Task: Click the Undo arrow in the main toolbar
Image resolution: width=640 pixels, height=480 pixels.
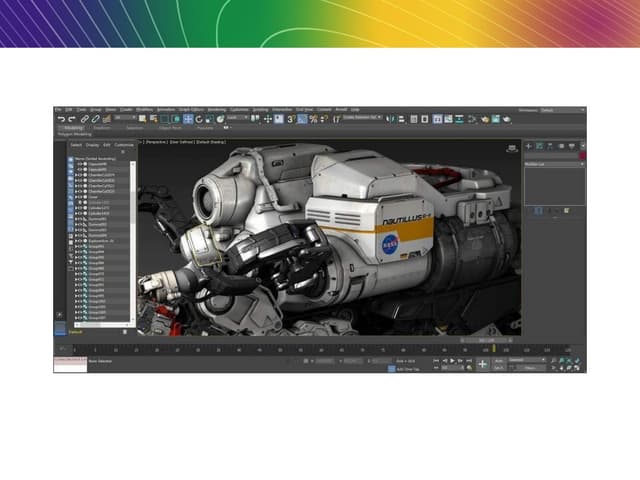Action: (59, 118)
